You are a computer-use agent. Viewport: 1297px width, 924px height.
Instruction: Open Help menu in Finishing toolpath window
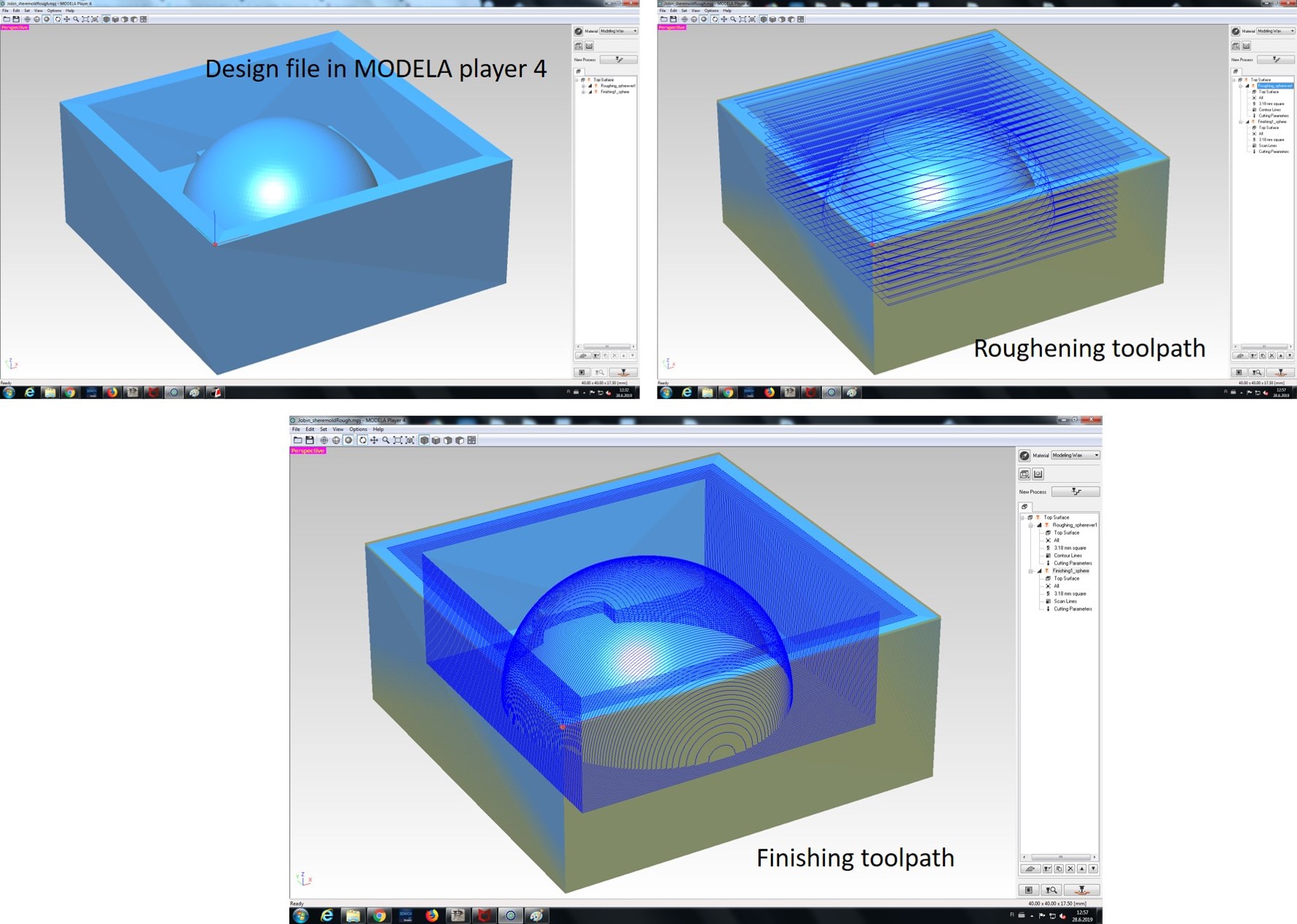379,429
